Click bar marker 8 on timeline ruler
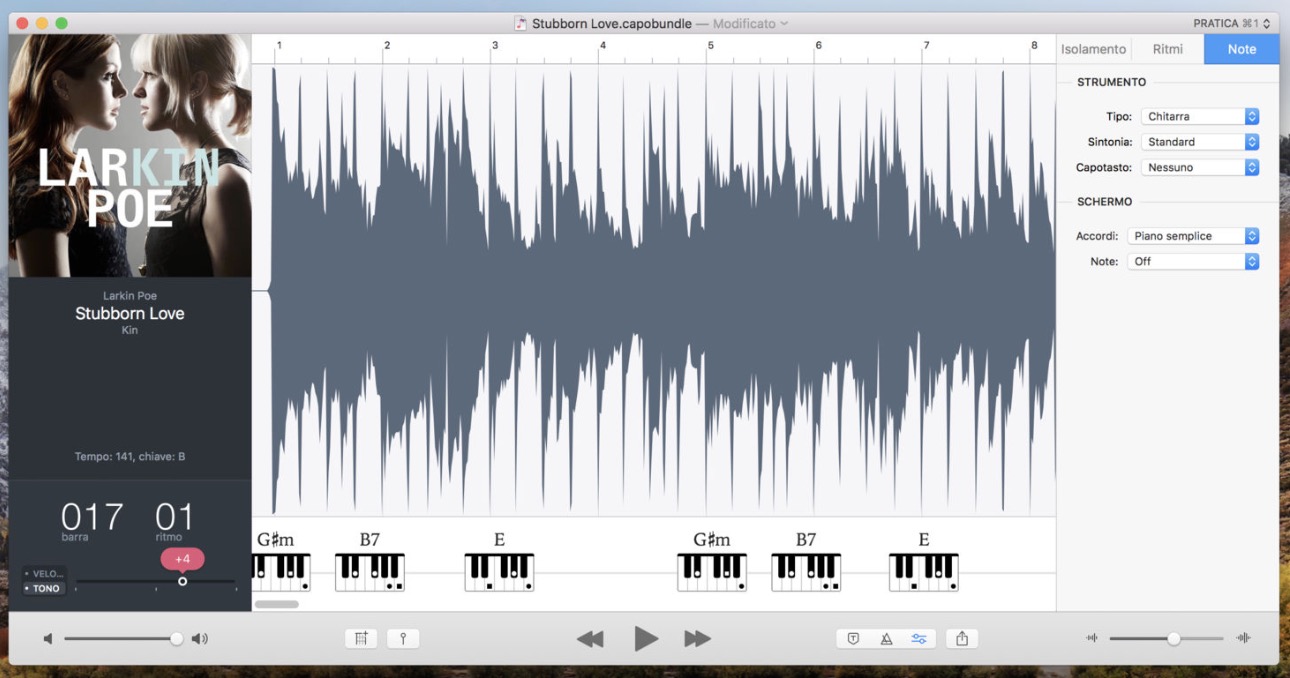 [1035, 45]
